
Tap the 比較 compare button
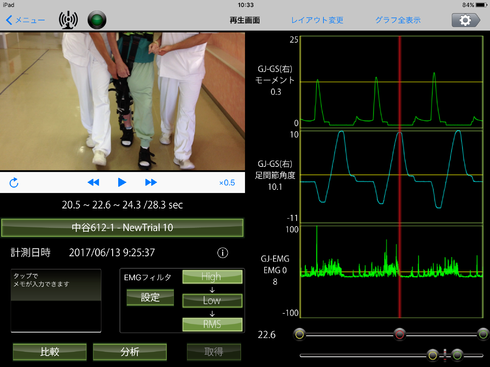50,352
